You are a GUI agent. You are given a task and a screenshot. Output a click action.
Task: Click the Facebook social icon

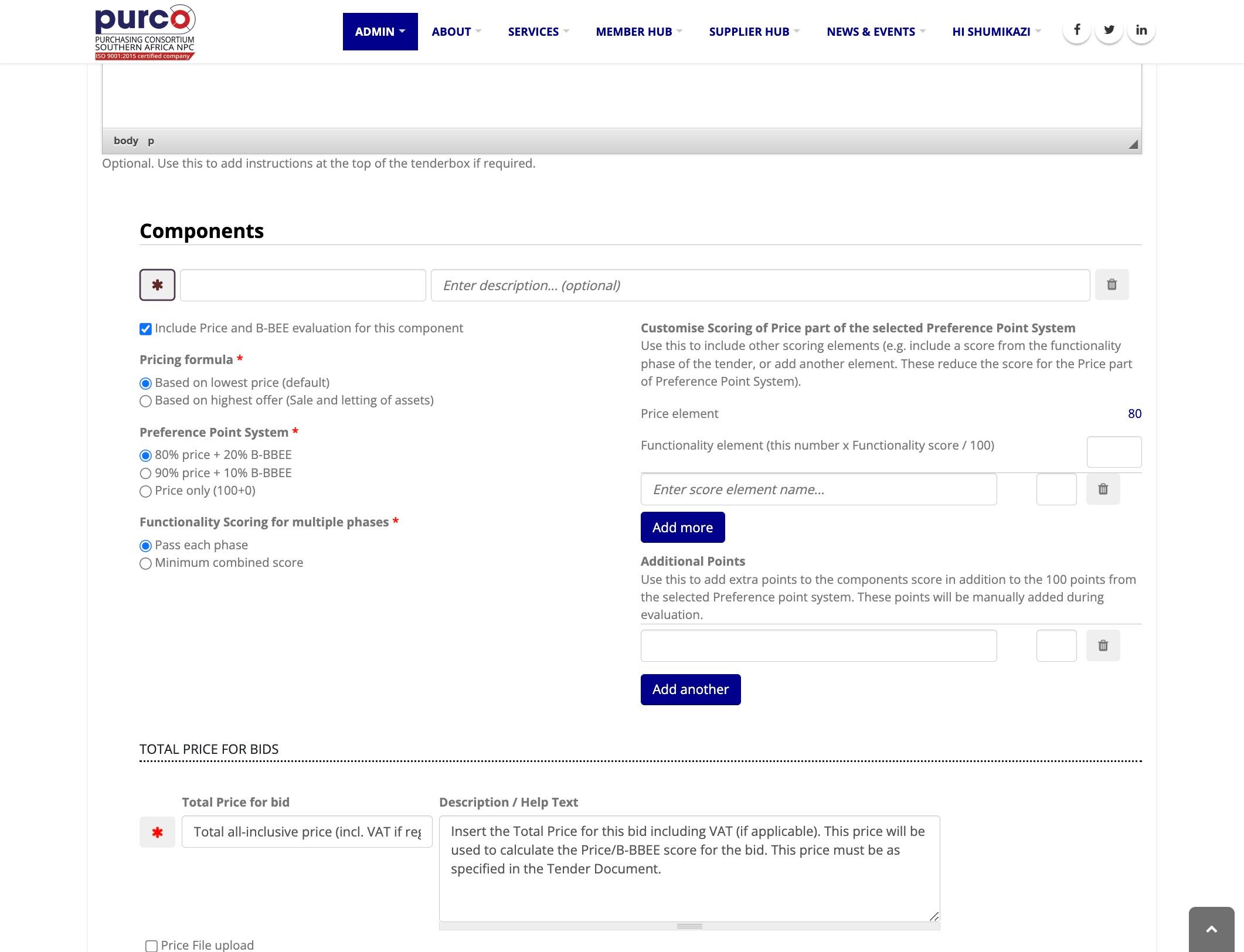[1077, 30]
